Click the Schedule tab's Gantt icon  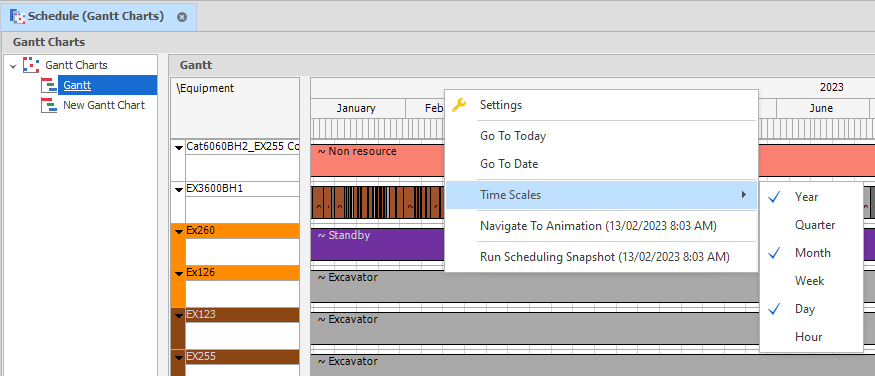click(x=17, y=16)
